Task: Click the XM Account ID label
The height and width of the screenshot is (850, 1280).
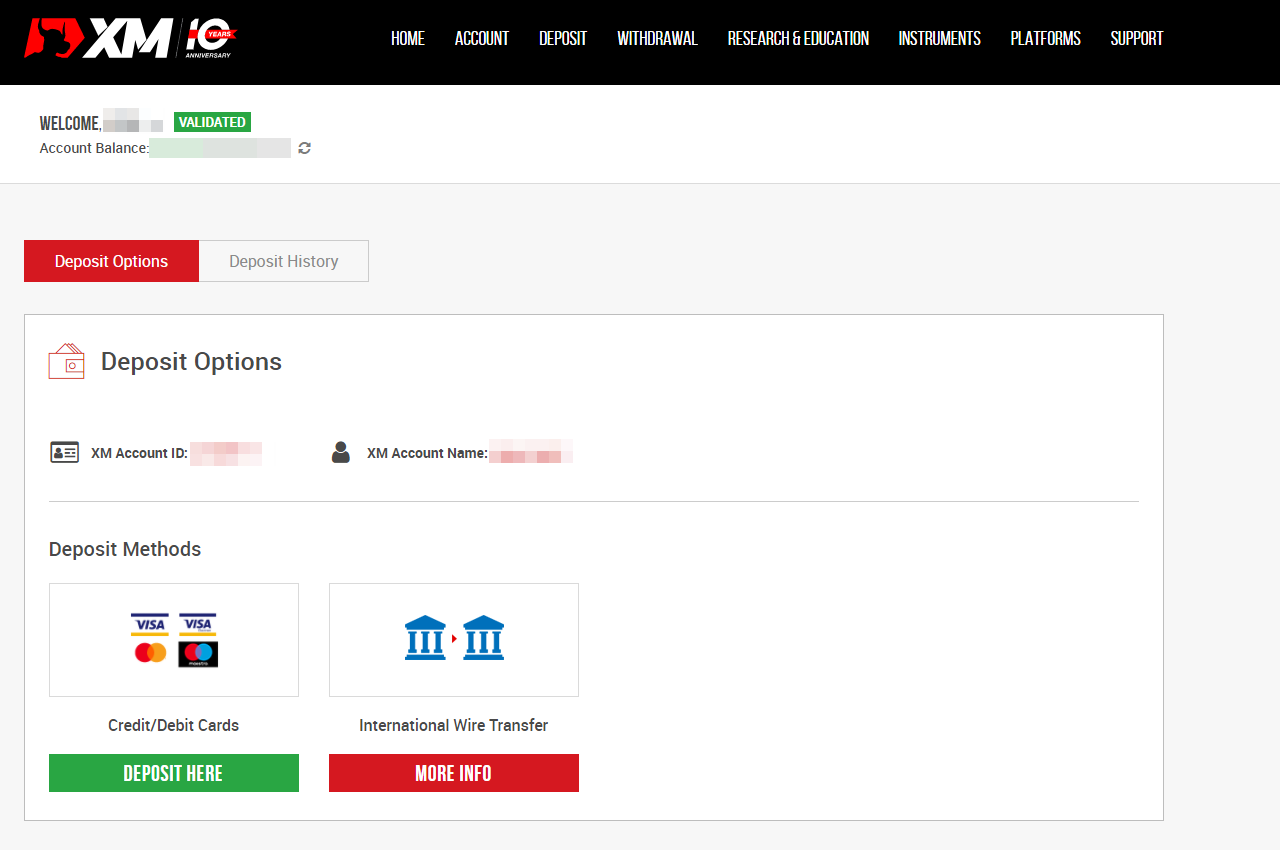Action: coord(139,453)
